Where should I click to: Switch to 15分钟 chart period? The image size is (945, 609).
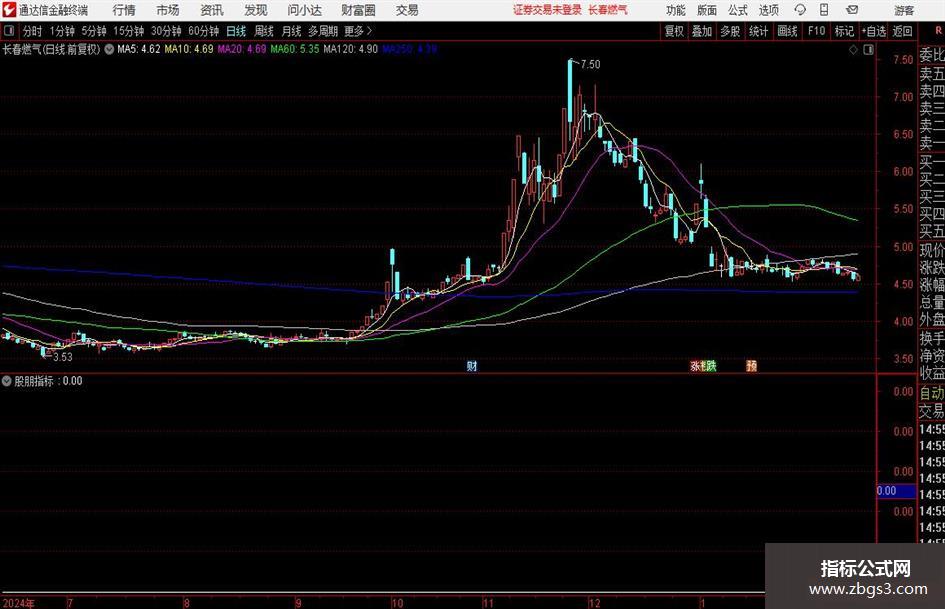coord(129,31)
